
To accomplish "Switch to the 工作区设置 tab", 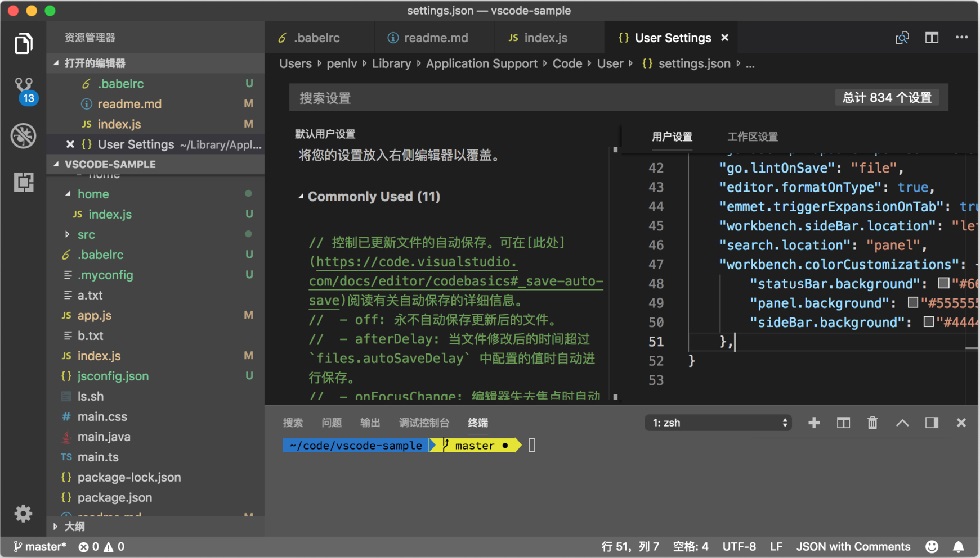I will (x=752, y=137).
